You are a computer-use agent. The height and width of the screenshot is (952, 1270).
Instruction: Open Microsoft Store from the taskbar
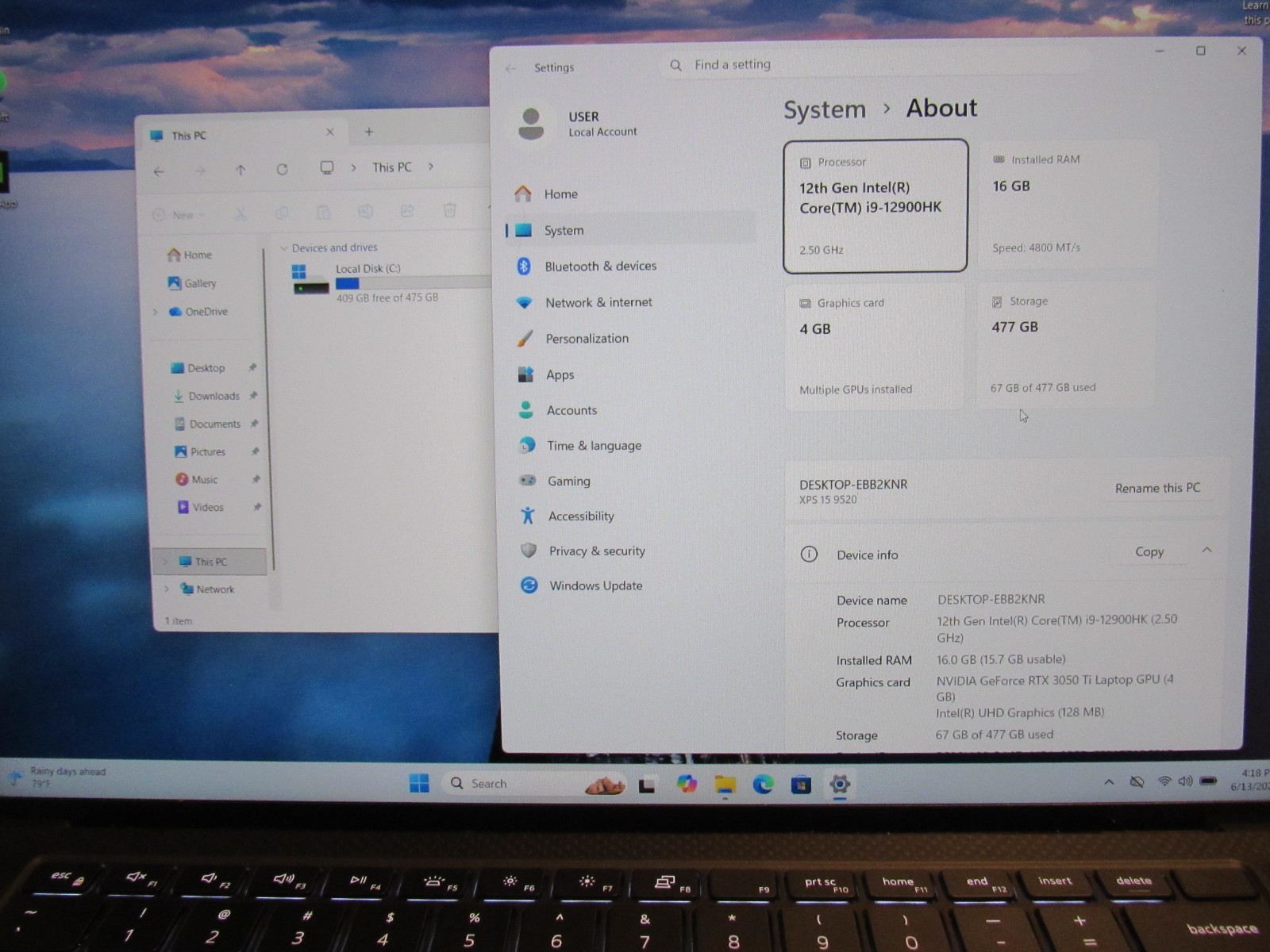801,785
